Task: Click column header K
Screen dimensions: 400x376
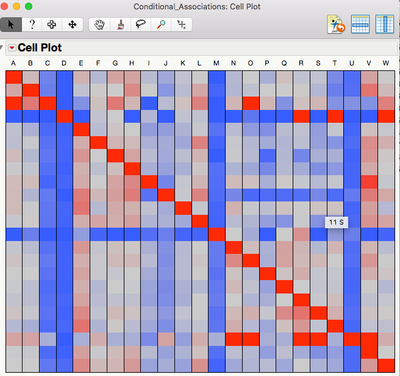Action: click(183, 63)
